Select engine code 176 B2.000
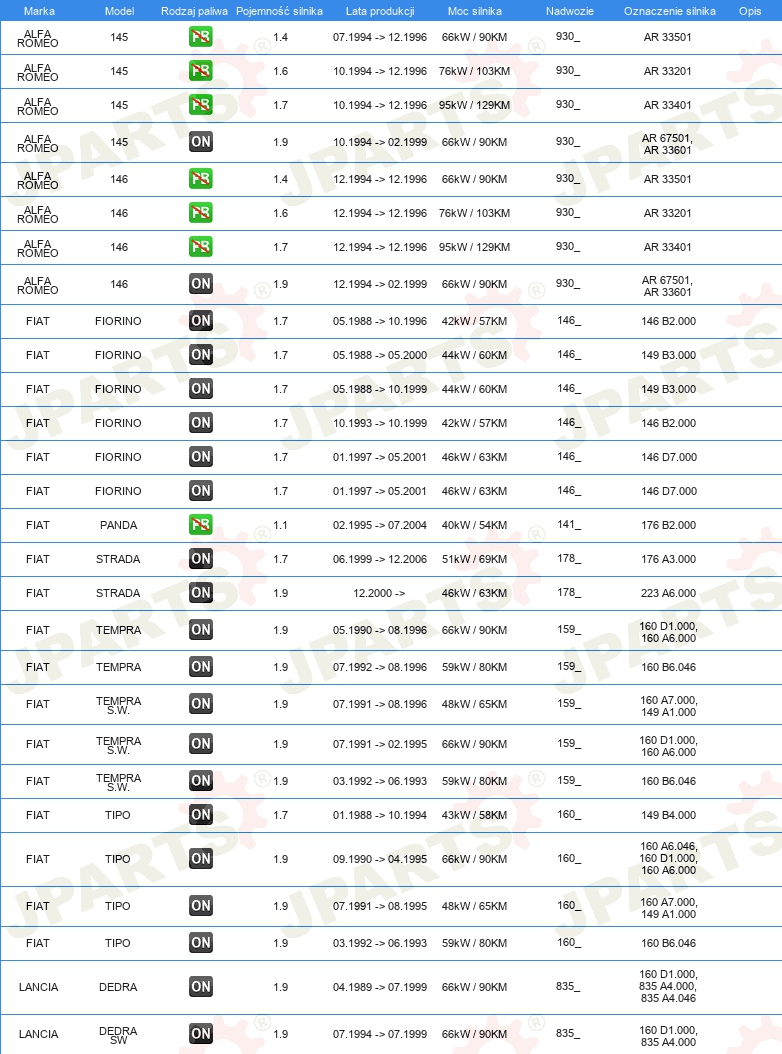 tap(668, 525)
